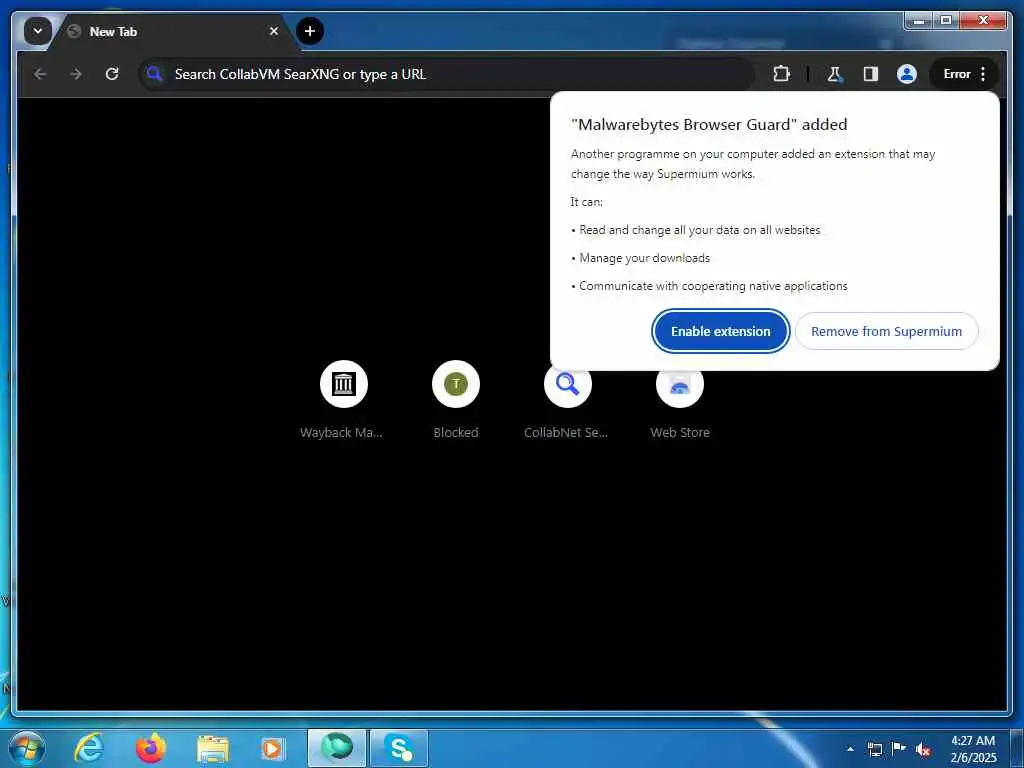This screenshot has height=768, width=1024.
Task: Open the Wayback Machine shortcut
Action: pos(344,401)
